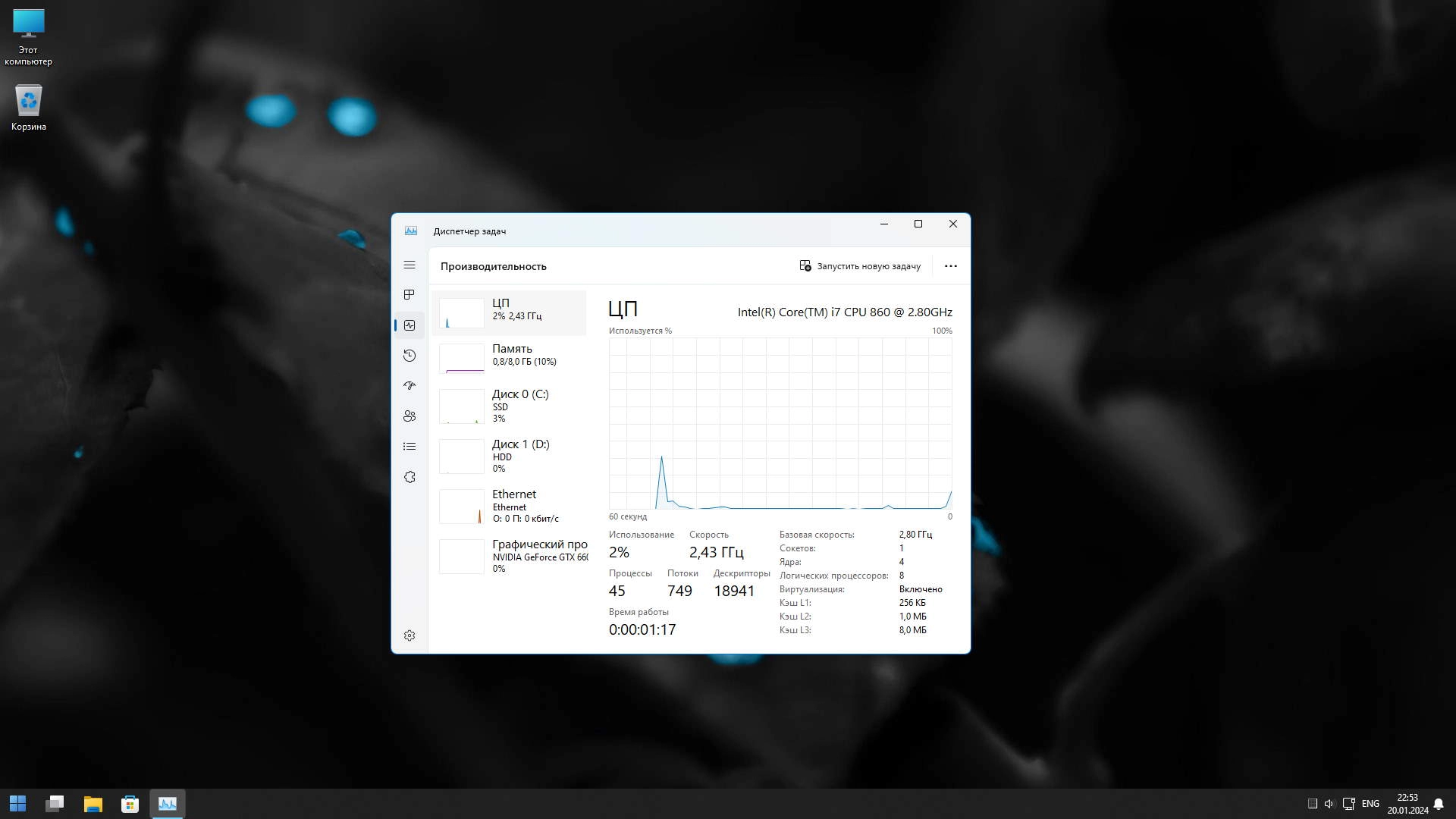The image size is (1456, 819).
Task: Open the Services puzzle-piece sidebar icon
Action: (x=409, y=477)
